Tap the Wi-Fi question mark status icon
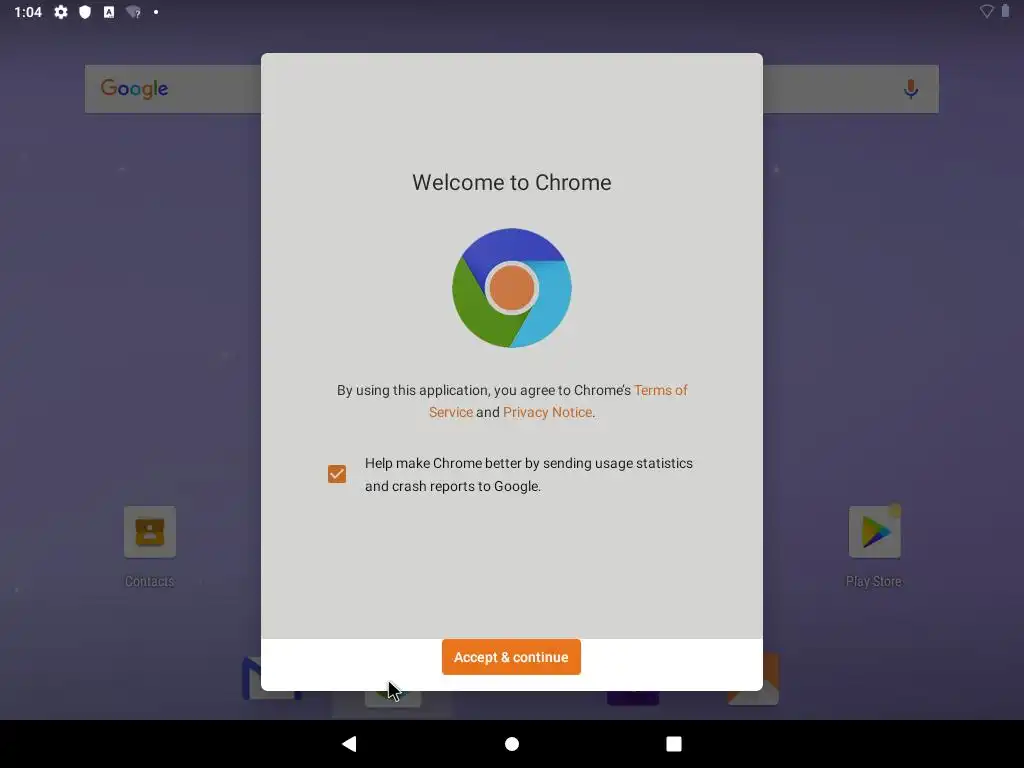This screenshot has width=1024, height=768. click(x=133, y=12)
